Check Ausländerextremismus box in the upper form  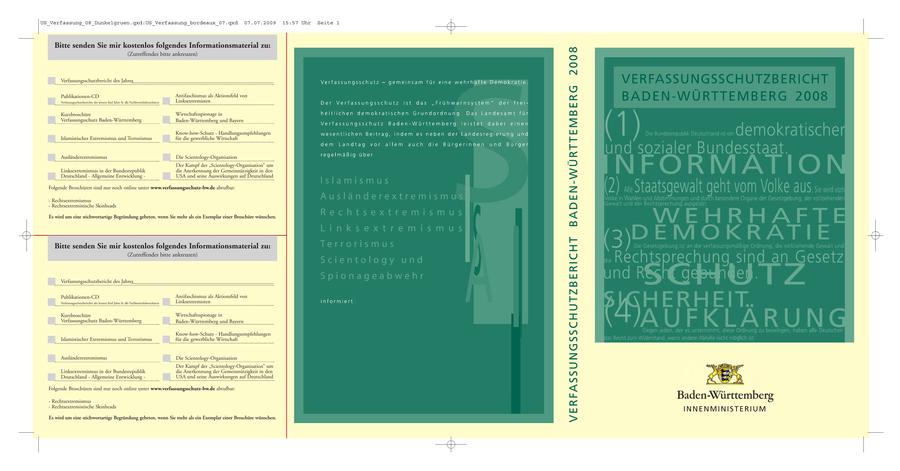coord(52,157)
